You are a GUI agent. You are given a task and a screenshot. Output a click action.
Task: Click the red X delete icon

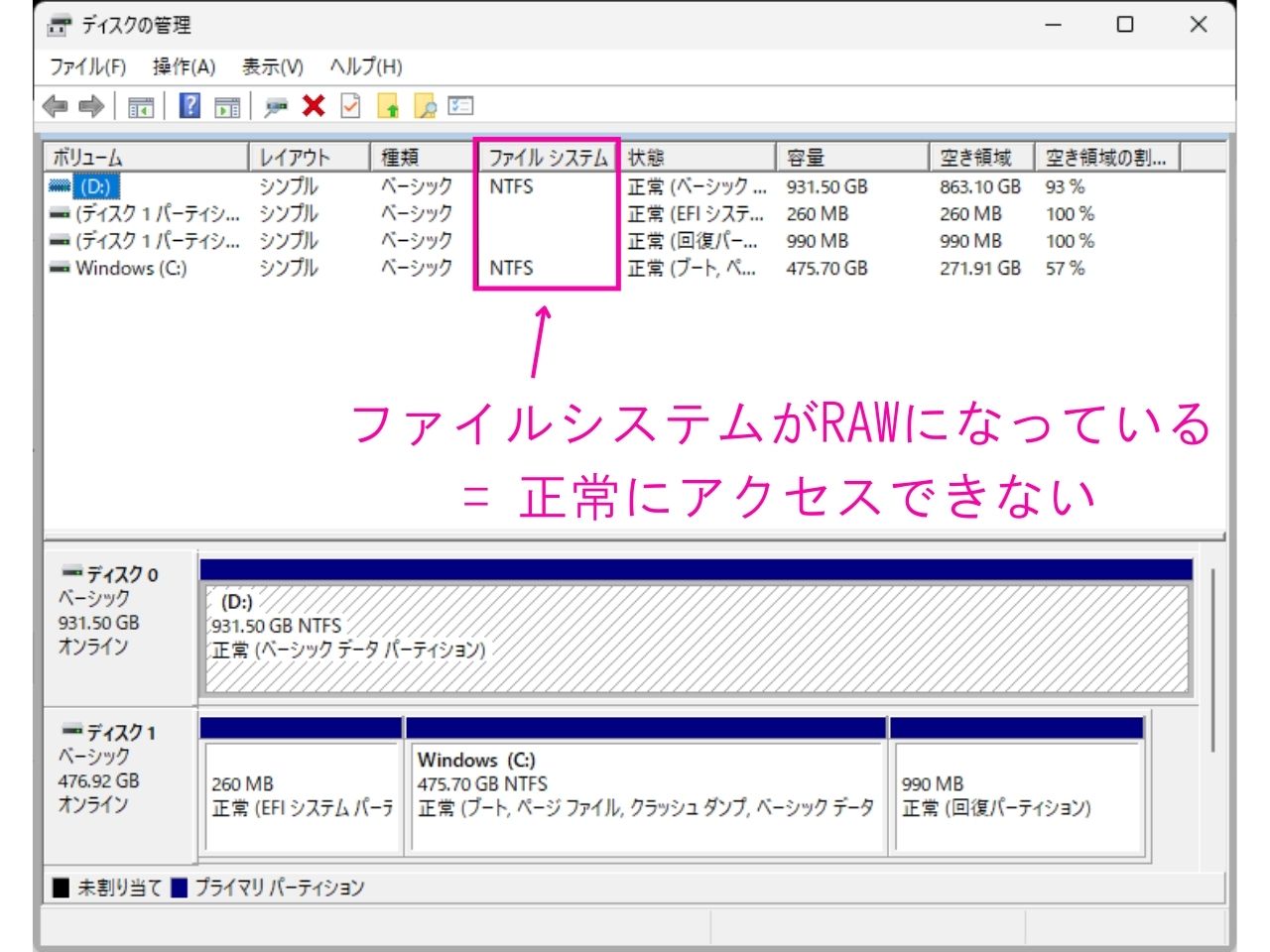pos(314,105)
